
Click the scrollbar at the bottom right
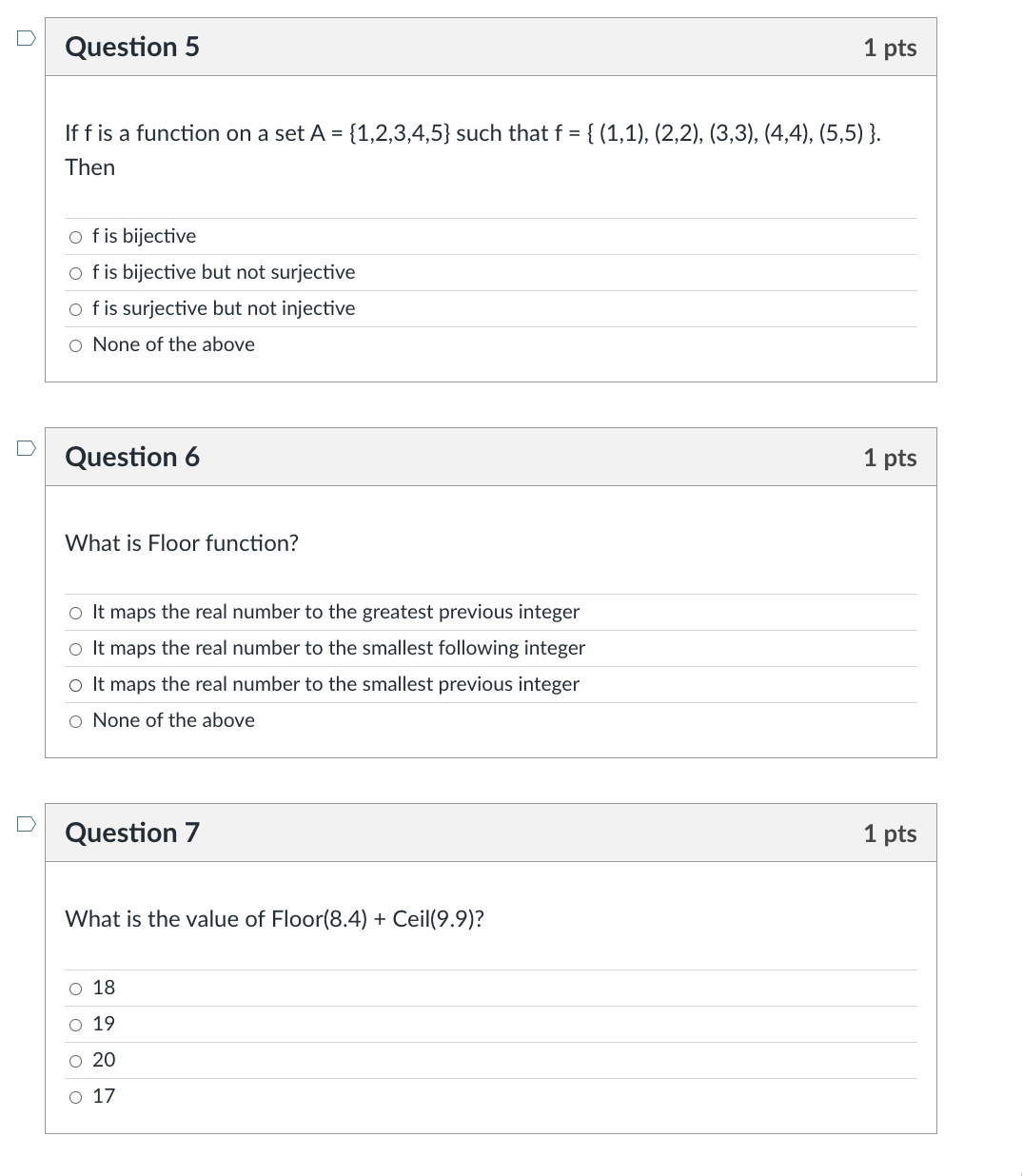(x=1018, y=1170)
